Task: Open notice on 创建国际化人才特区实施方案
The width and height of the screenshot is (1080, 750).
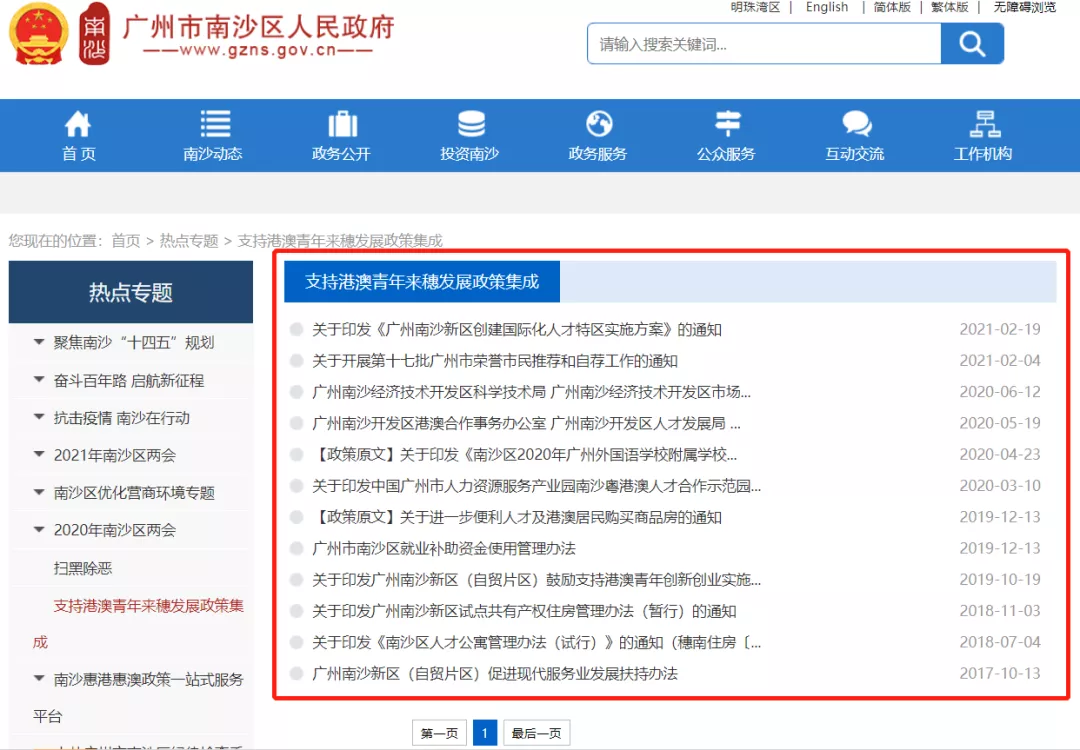Action: click(517, 329)
